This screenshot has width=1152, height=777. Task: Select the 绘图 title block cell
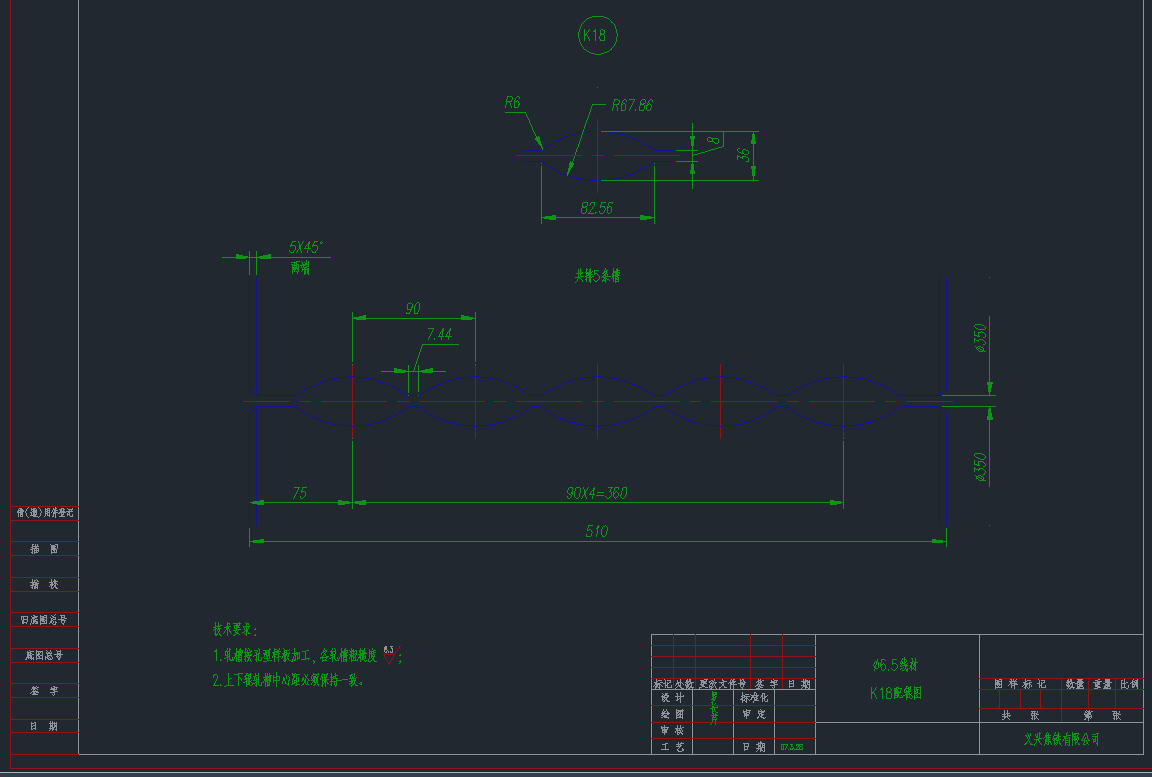[x=672, y=714]
